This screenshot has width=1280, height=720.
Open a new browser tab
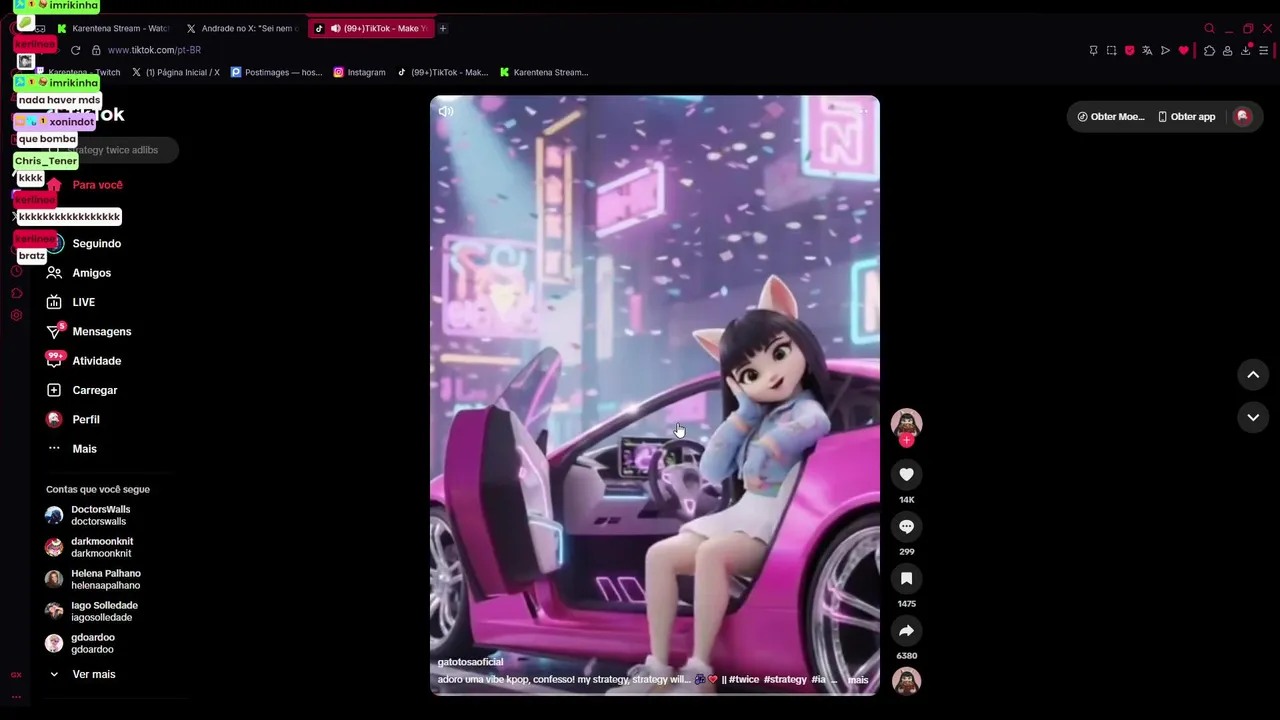443,28
